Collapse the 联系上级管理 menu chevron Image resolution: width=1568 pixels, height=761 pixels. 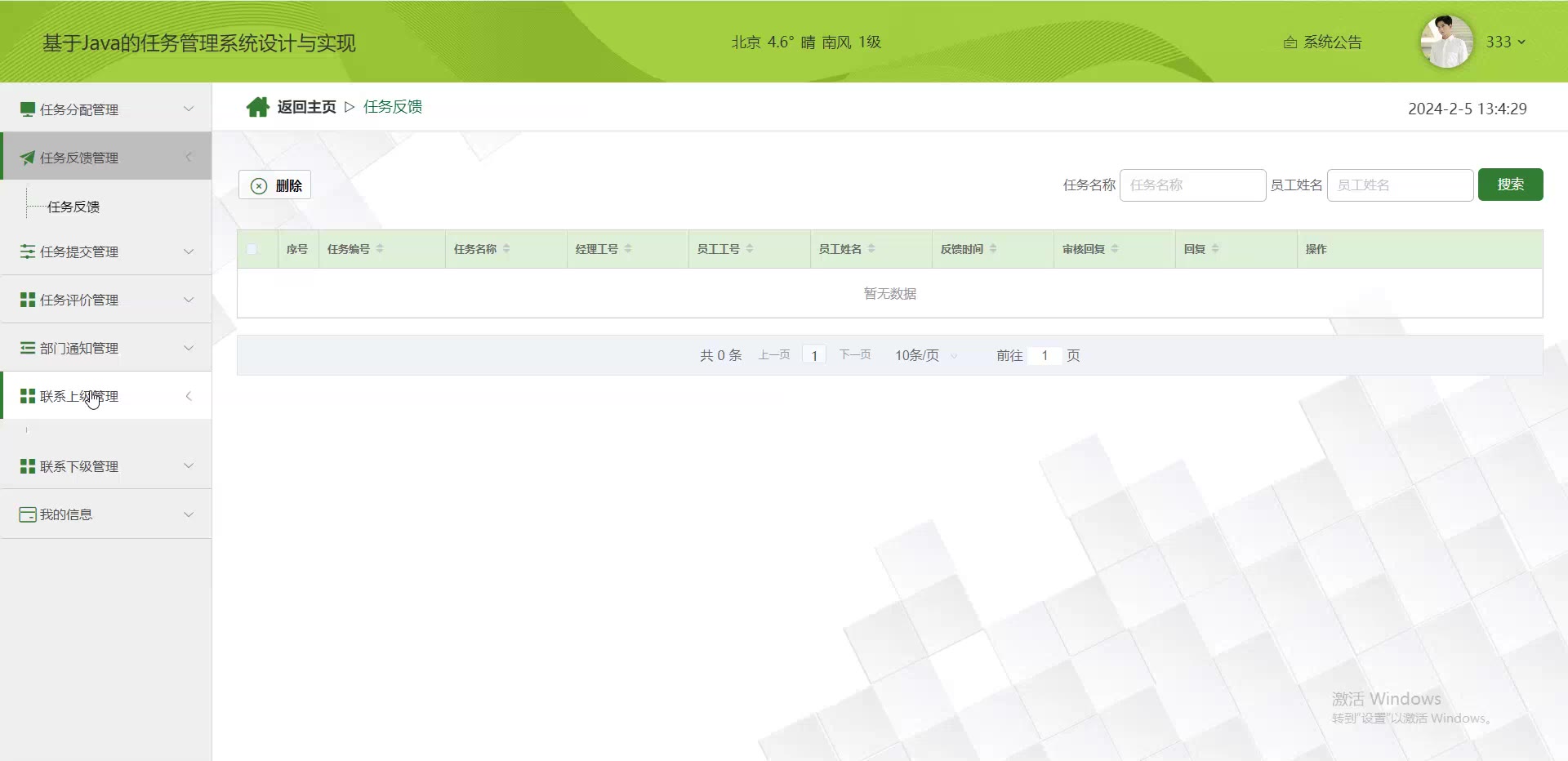click(189, 396)
